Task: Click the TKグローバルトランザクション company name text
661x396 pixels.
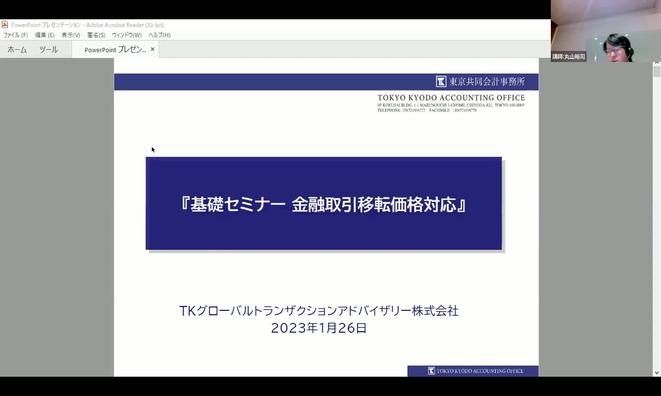Action: coord(319,311)
